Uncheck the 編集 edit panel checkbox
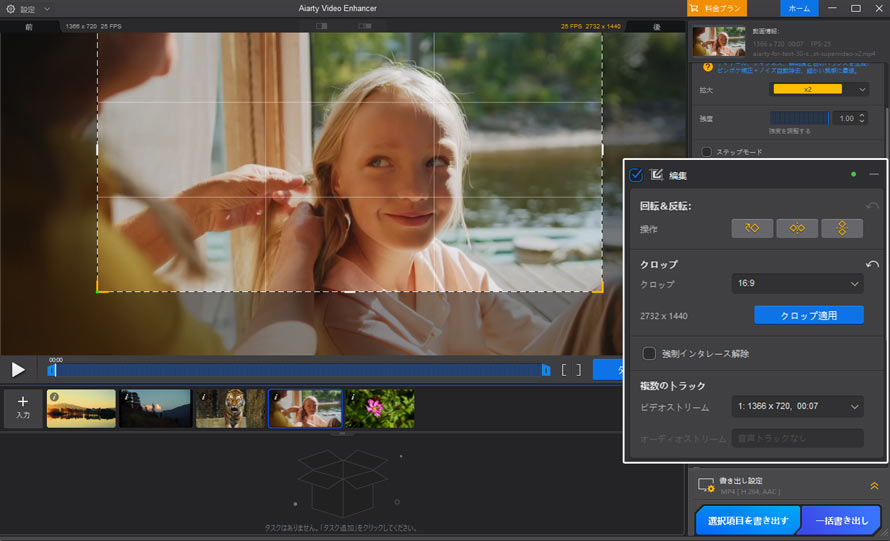This screenshot has width=890, height=541. (636, 175)
